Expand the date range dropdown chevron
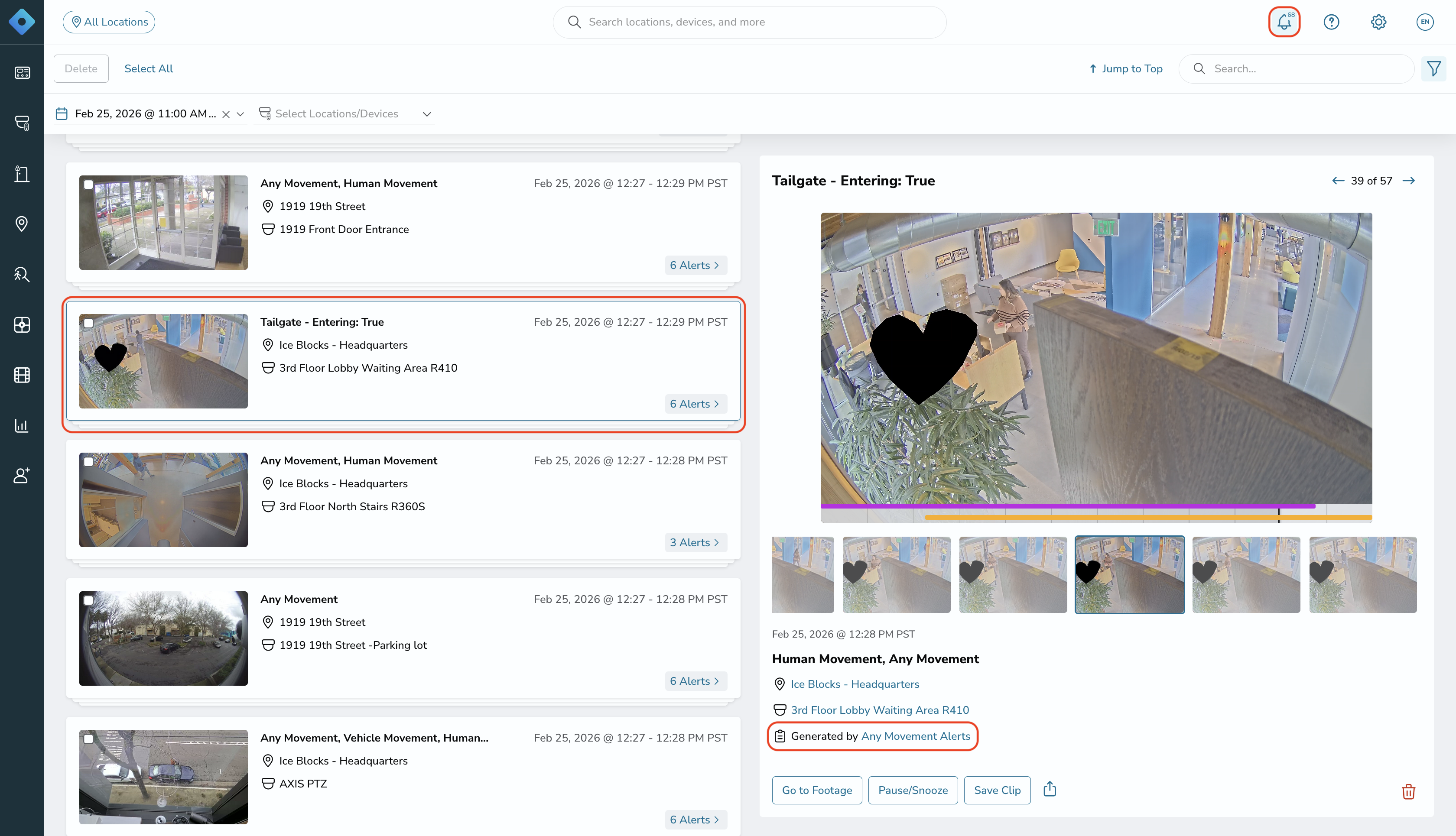1456x836 pixels. click(x=240, y=114)
